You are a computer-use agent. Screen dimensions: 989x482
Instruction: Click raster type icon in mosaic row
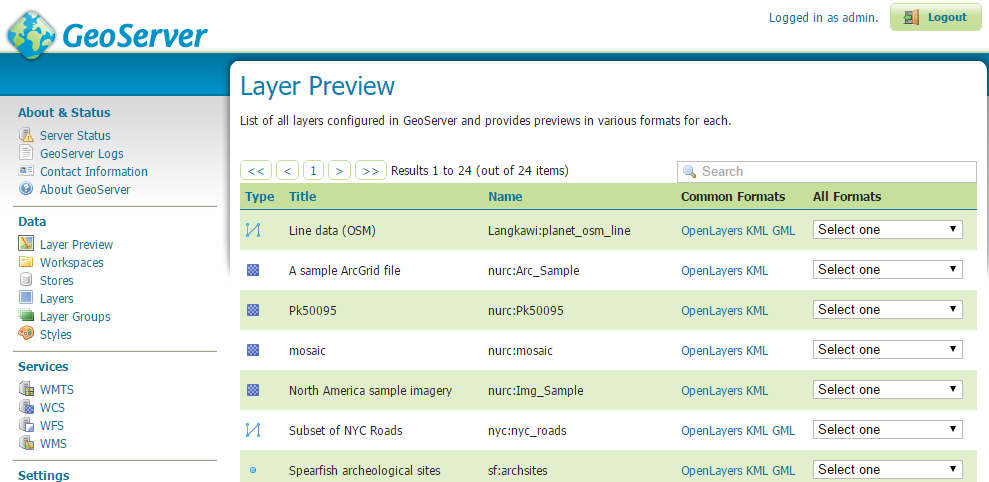pos(253,350)
